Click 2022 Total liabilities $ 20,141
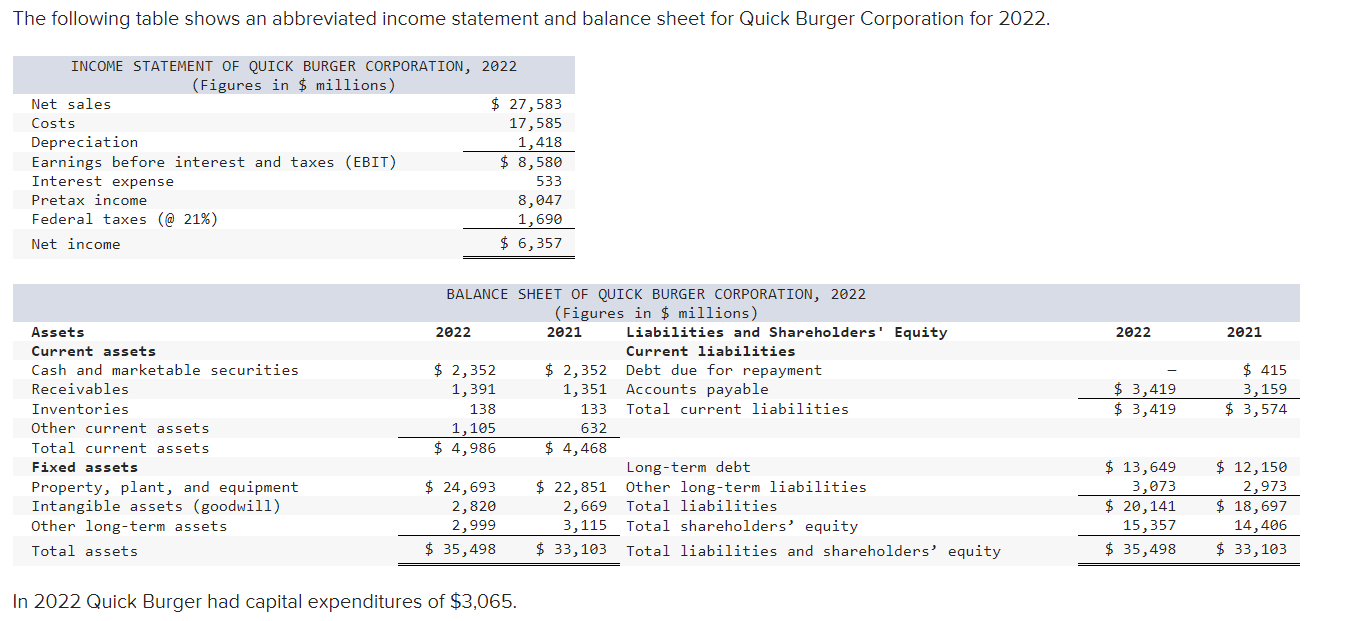 pyautogui.click(x=1141, y=506)
